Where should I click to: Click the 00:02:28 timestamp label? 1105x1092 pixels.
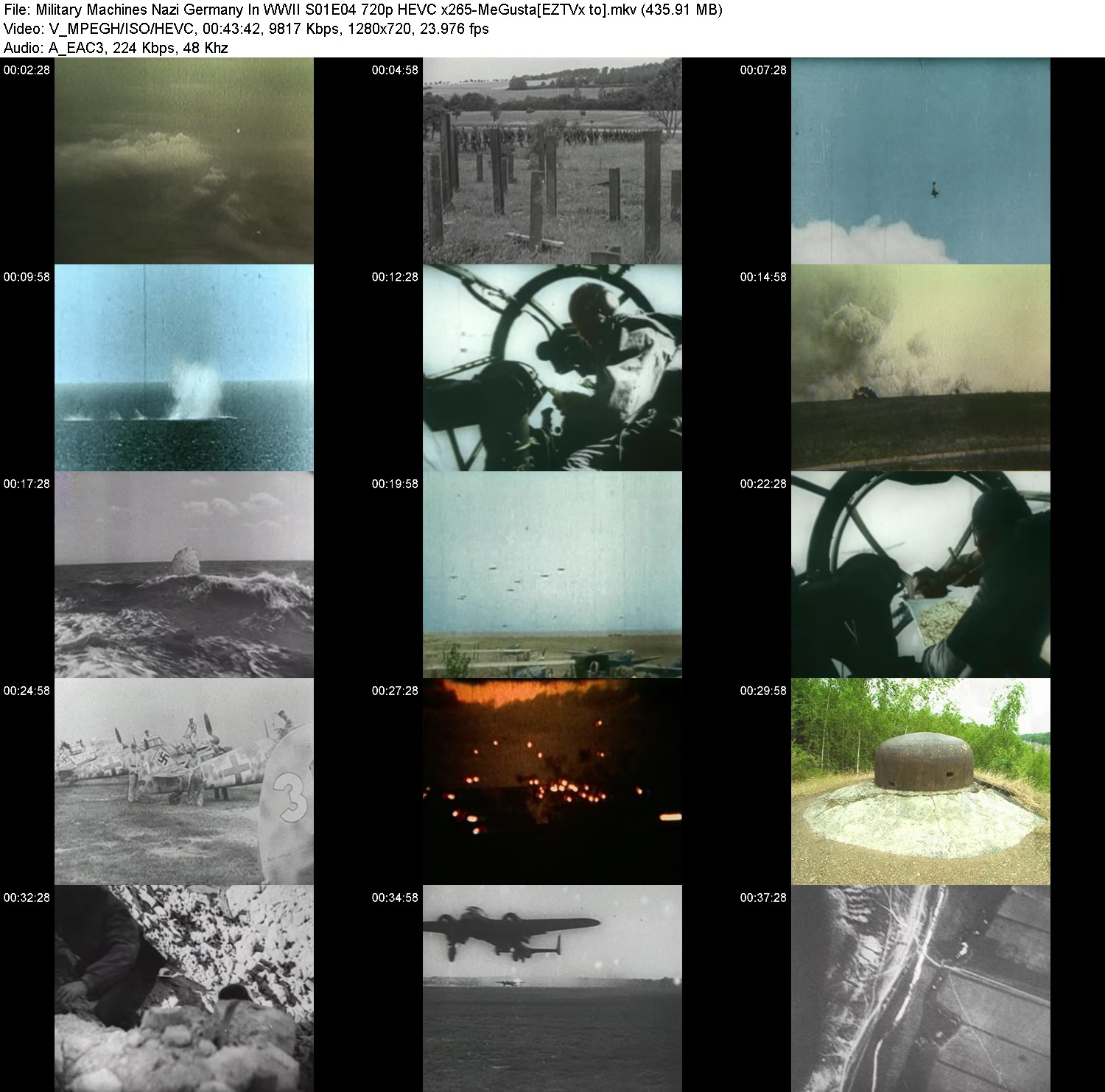[27, 70]
